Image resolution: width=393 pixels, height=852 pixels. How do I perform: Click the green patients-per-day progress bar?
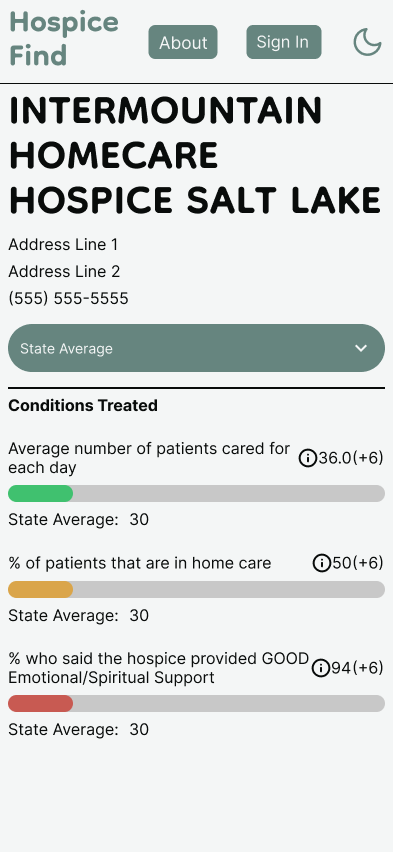pyautogui.click(x=196, y=493)
